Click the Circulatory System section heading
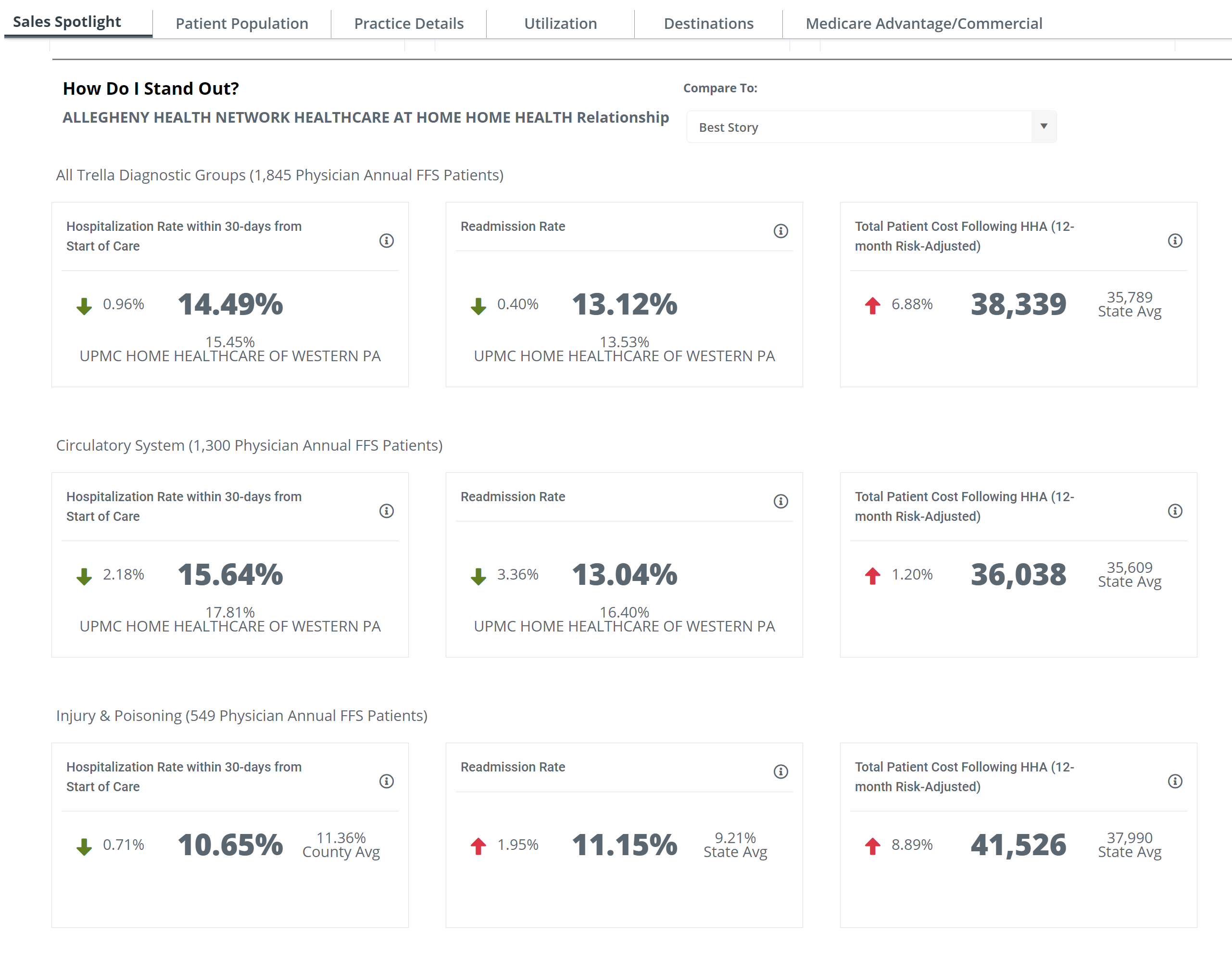The width and height of the screenshot is (1232, 960). coord(249,445)
